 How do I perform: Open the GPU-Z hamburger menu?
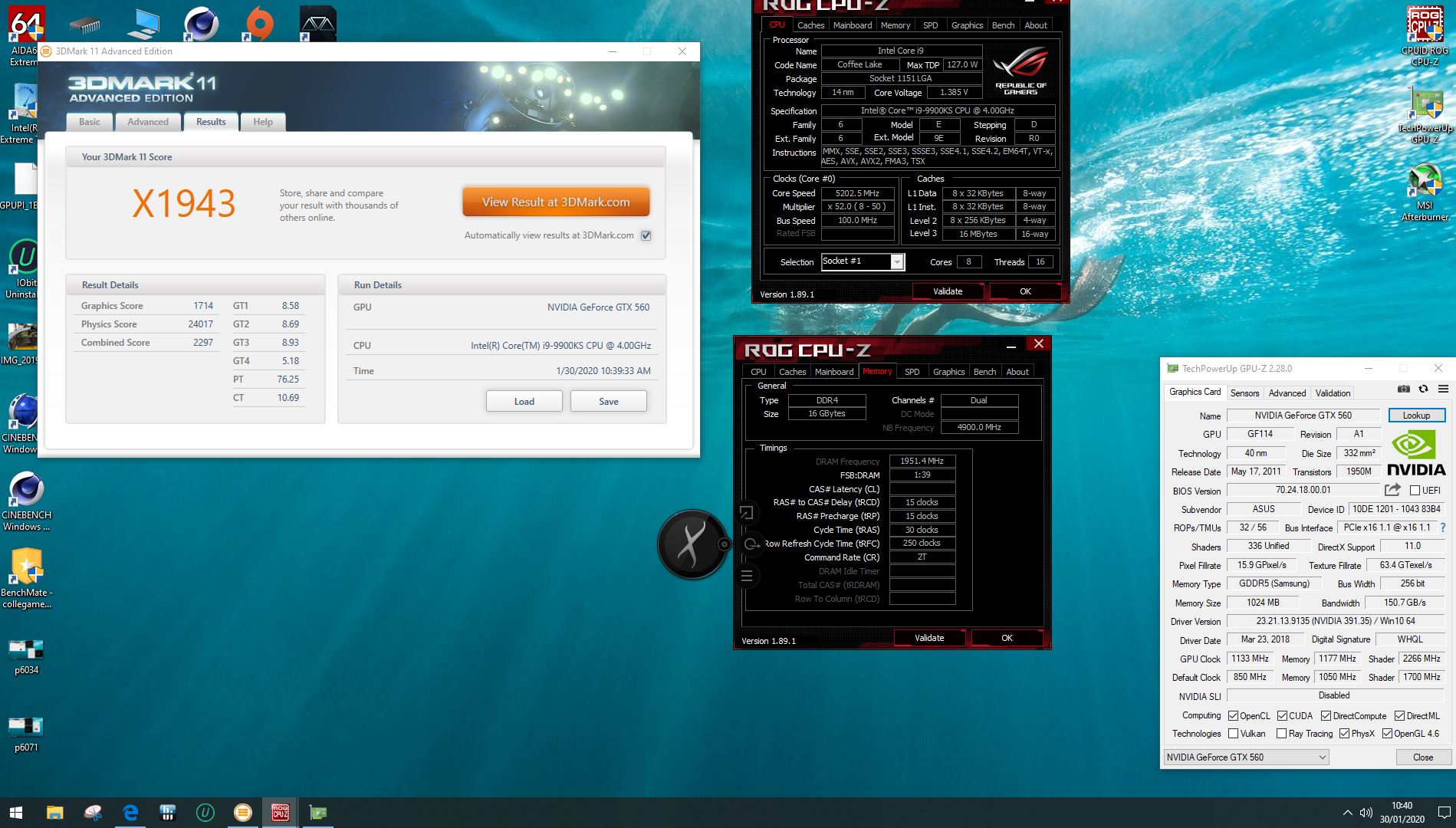pos(1443,389)
